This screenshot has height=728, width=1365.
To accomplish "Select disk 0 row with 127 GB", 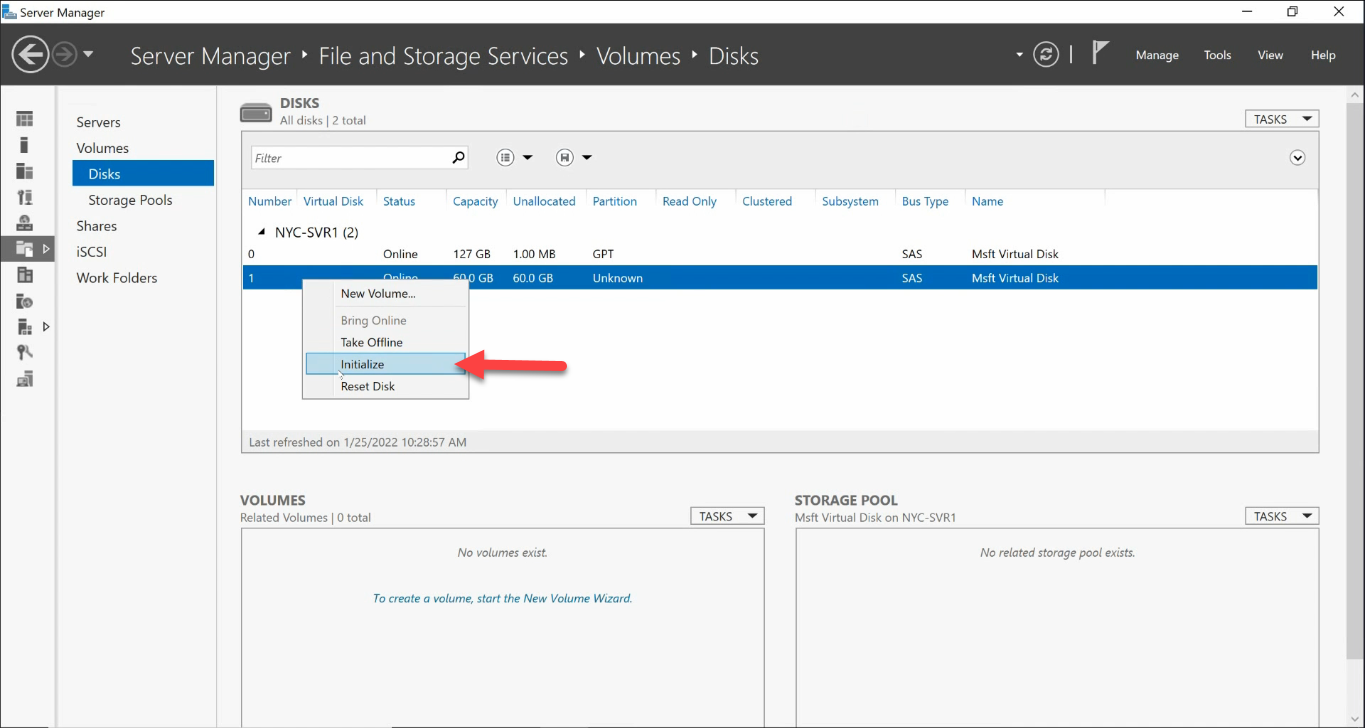I will click(780, 254).
